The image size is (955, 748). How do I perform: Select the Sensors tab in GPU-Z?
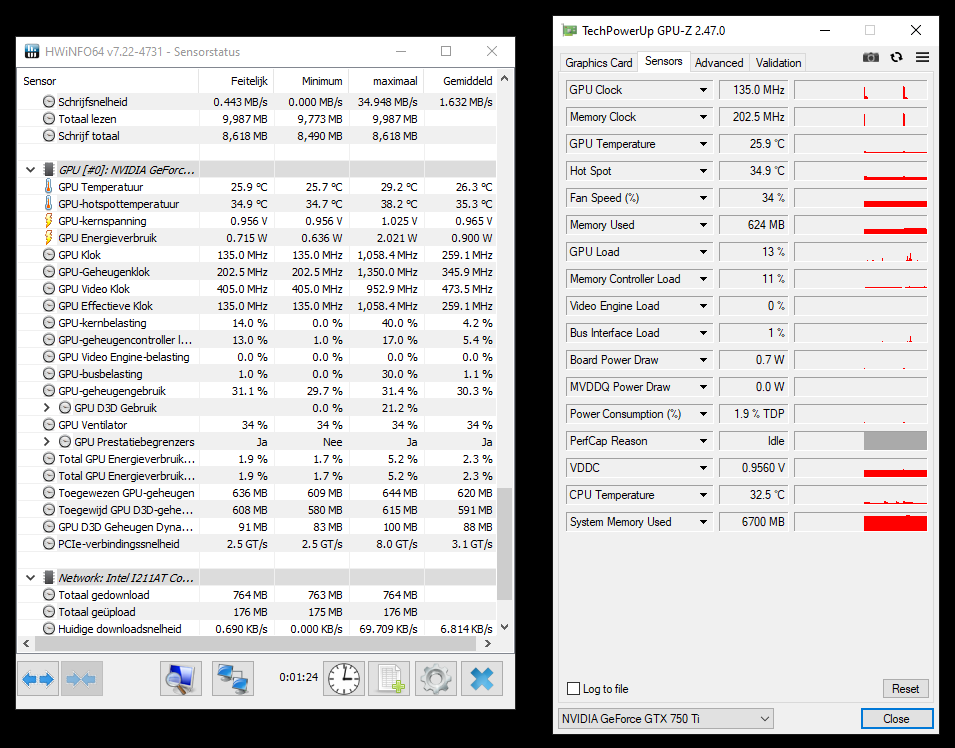(663, 61)
